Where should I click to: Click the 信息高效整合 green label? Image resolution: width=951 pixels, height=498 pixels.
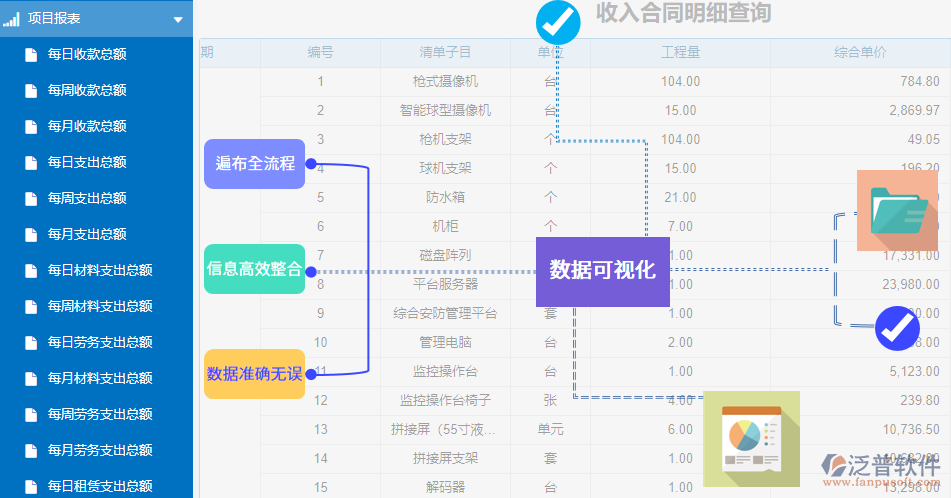254,269
